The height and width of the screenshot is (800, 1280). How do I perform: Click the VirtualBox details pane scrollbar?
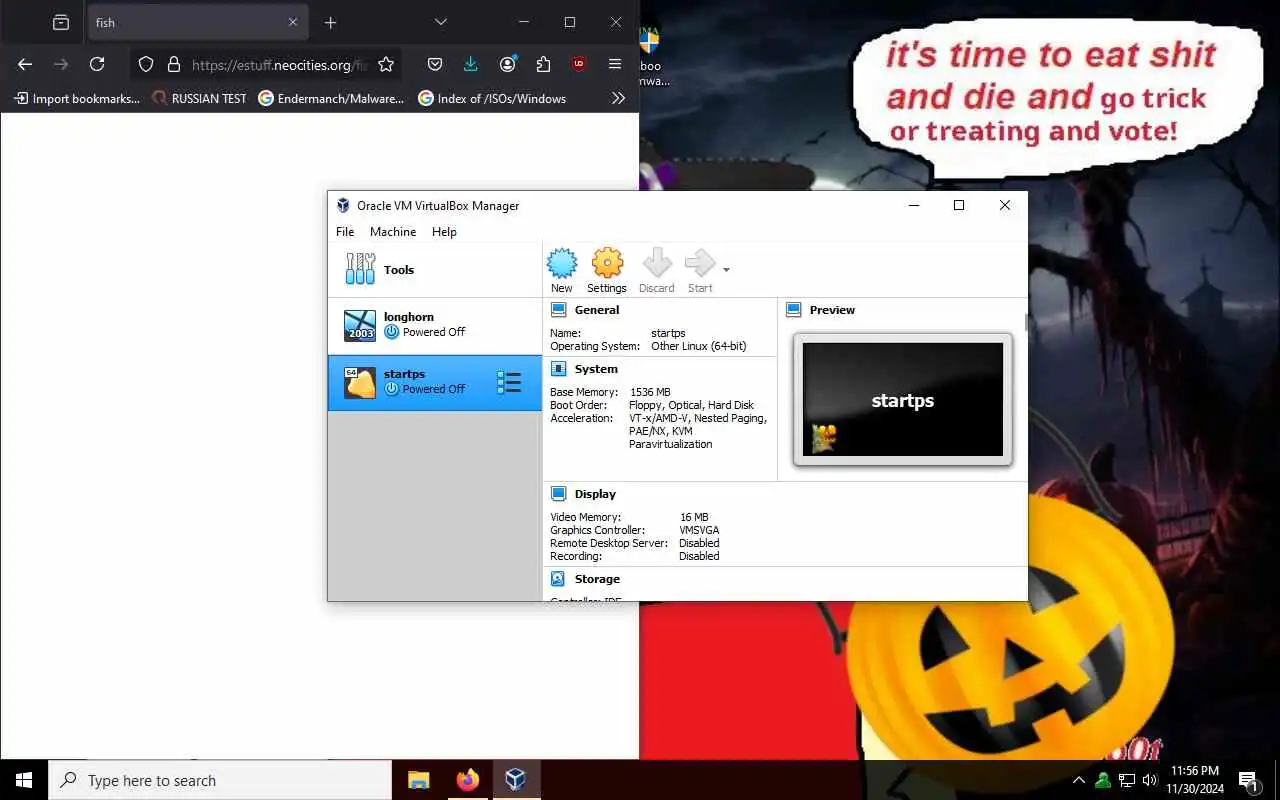[x=1025, y=322]
